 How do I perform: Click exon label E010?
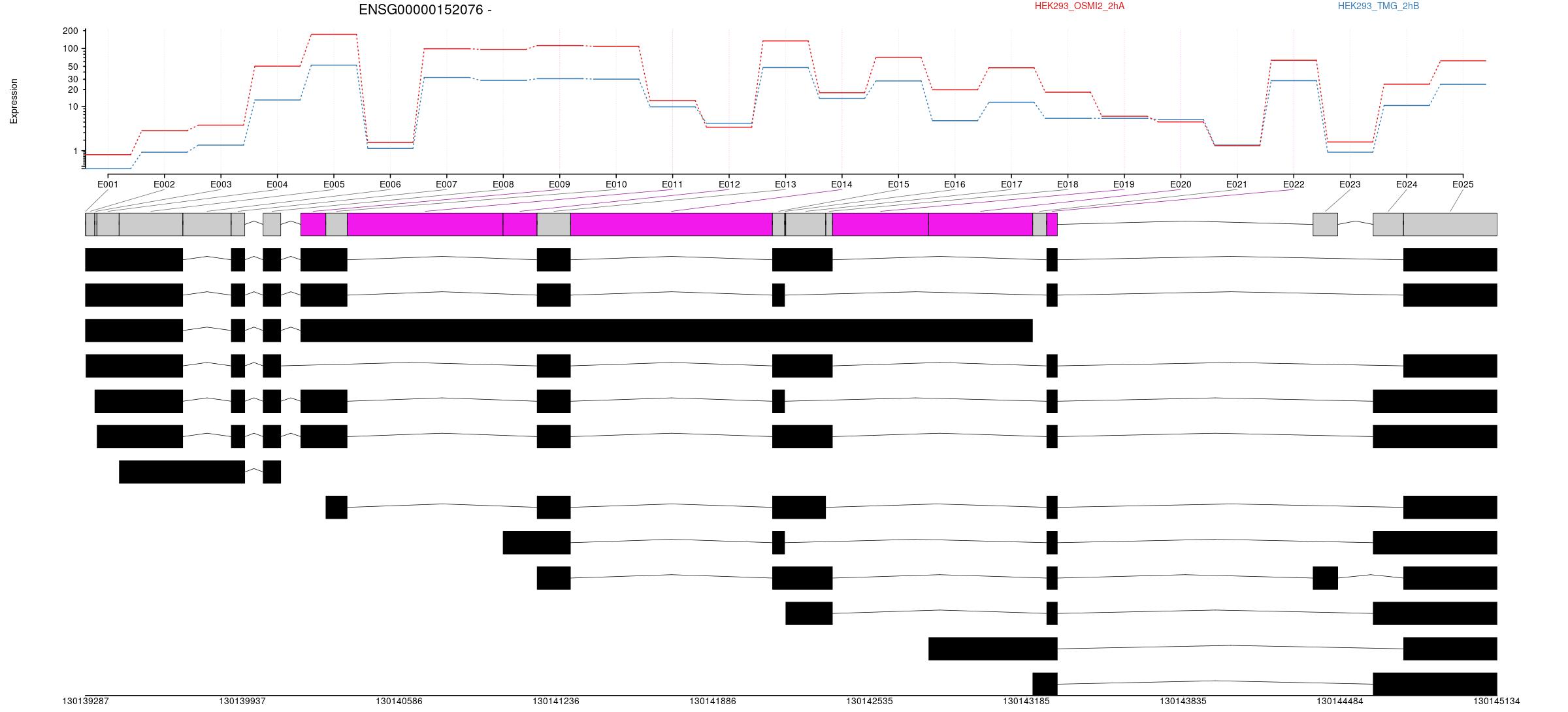[x=616, y=184]
